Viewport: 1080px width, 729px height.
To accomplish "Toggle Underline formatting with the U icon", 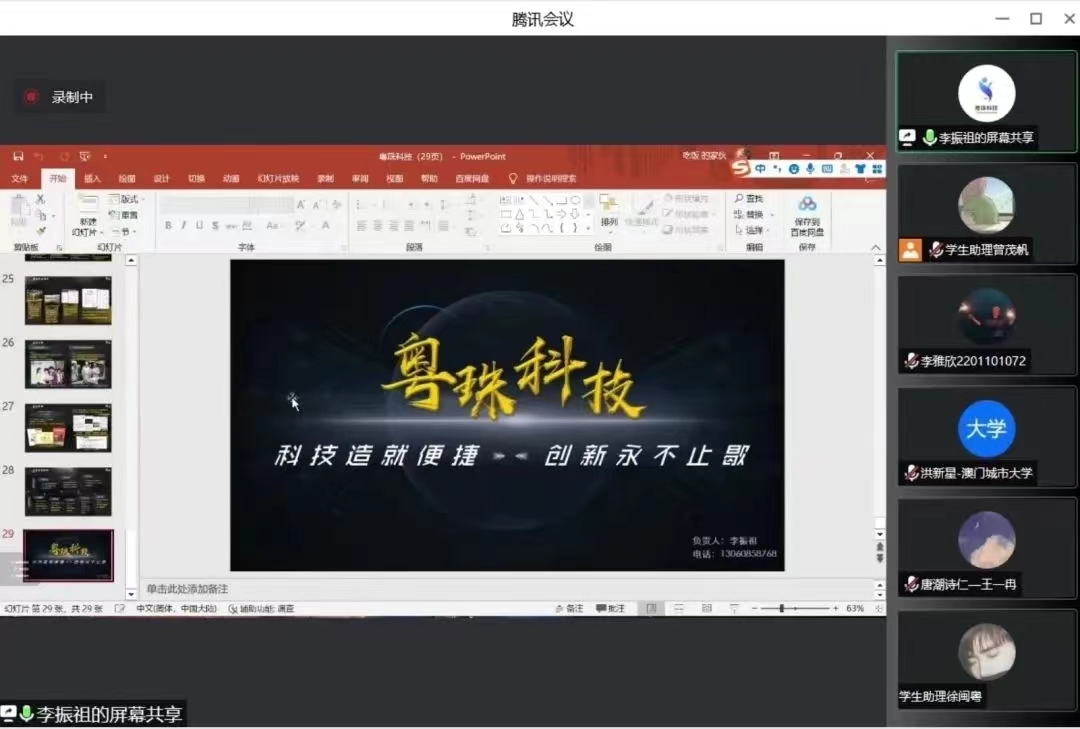I will click(199, 225).
